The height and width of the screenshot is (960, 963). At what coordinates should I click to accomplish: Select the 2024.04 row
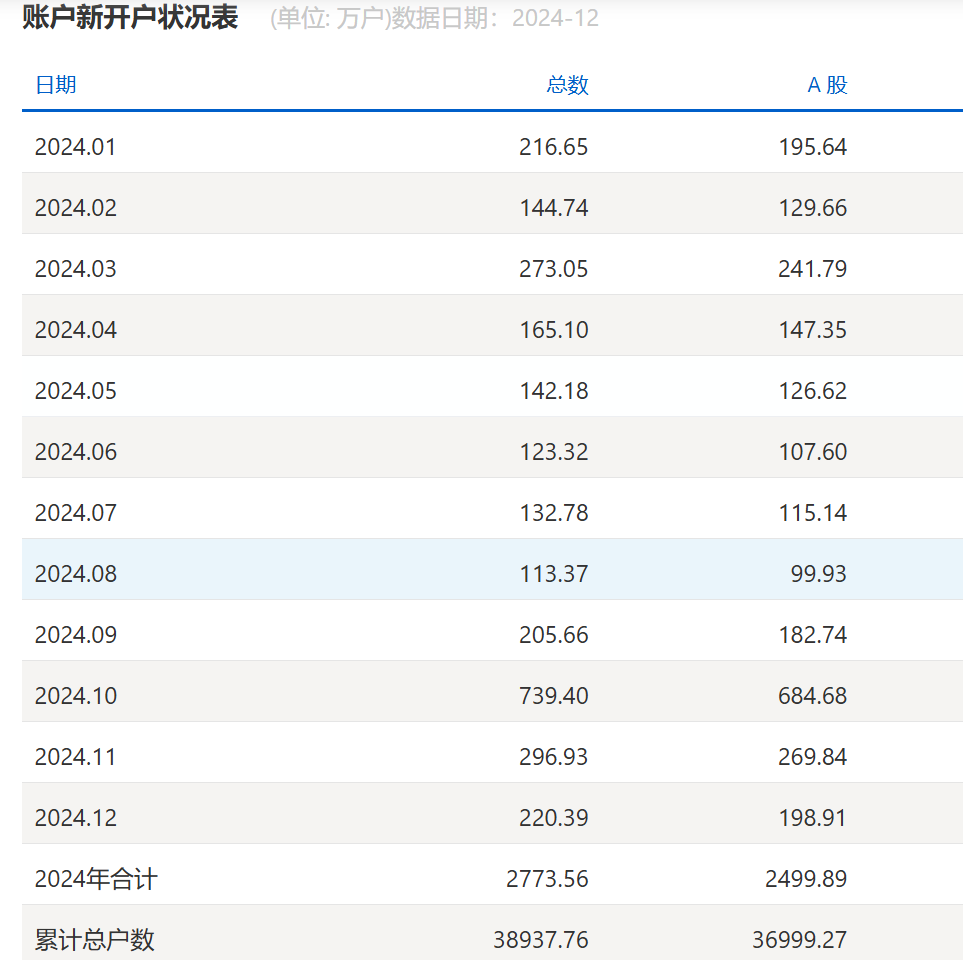75,329
